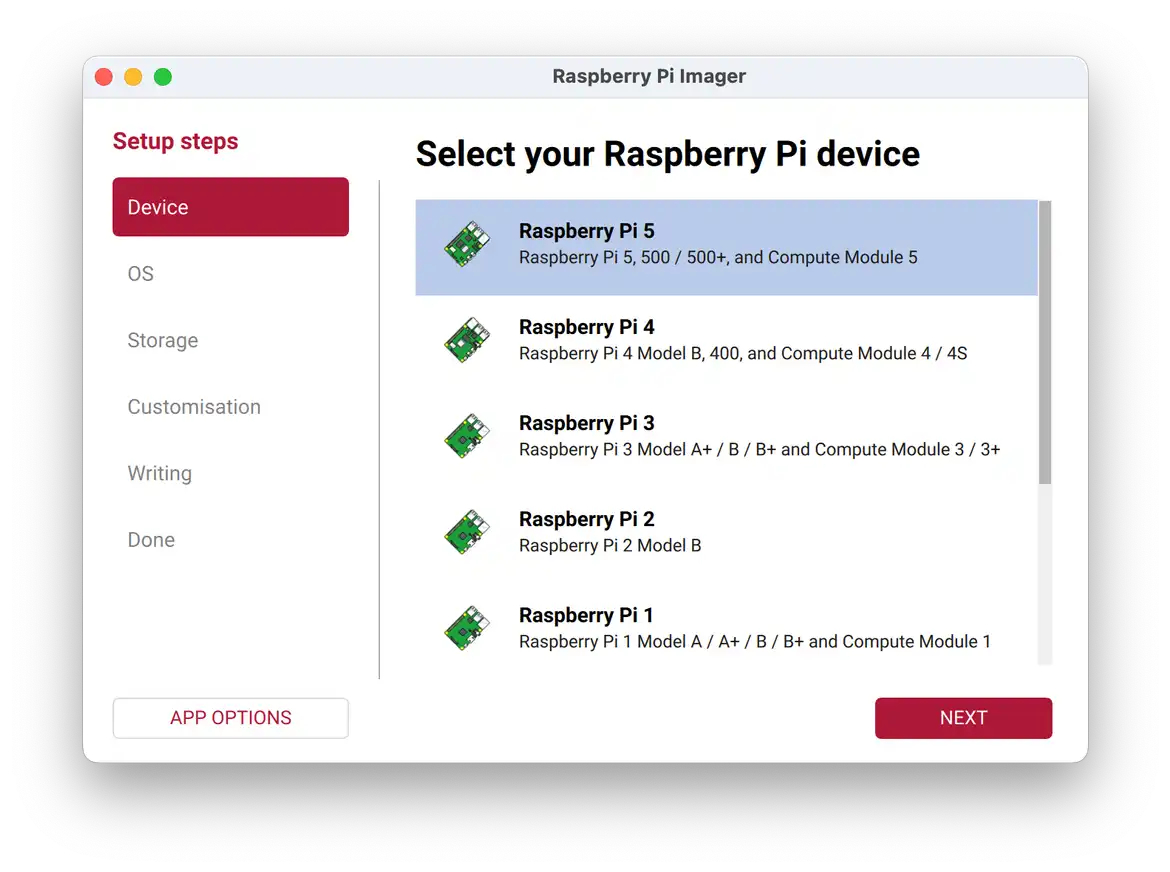This screenshot has width=1170, height=872.
Task: Open APP OPTIONS
Action: coord(230,718)
